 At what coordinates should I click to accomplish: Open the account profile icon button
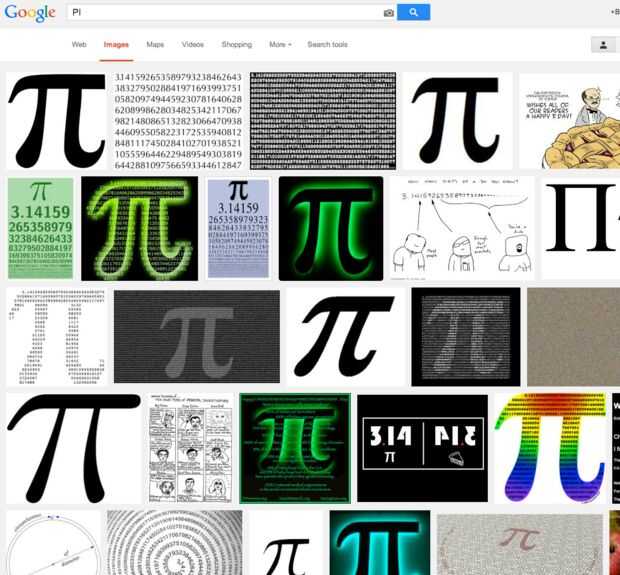[603, 45]
